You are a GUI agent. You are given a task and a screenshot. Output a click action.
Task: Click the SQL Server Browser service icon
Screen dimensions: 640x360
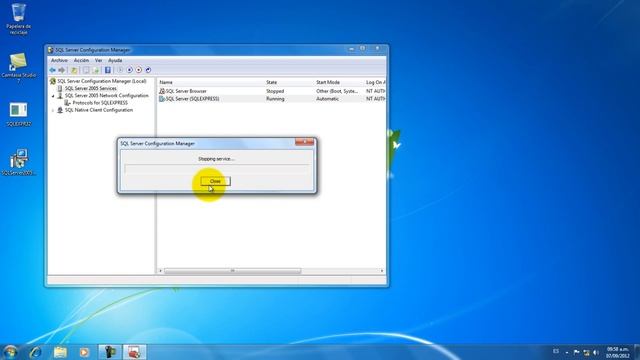pos(162,91)
